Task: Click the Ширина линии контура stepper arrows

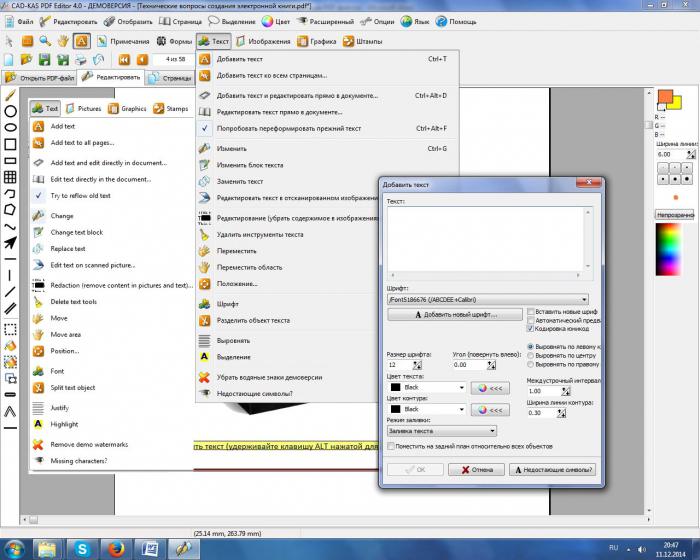Action: tap(561, 413)
